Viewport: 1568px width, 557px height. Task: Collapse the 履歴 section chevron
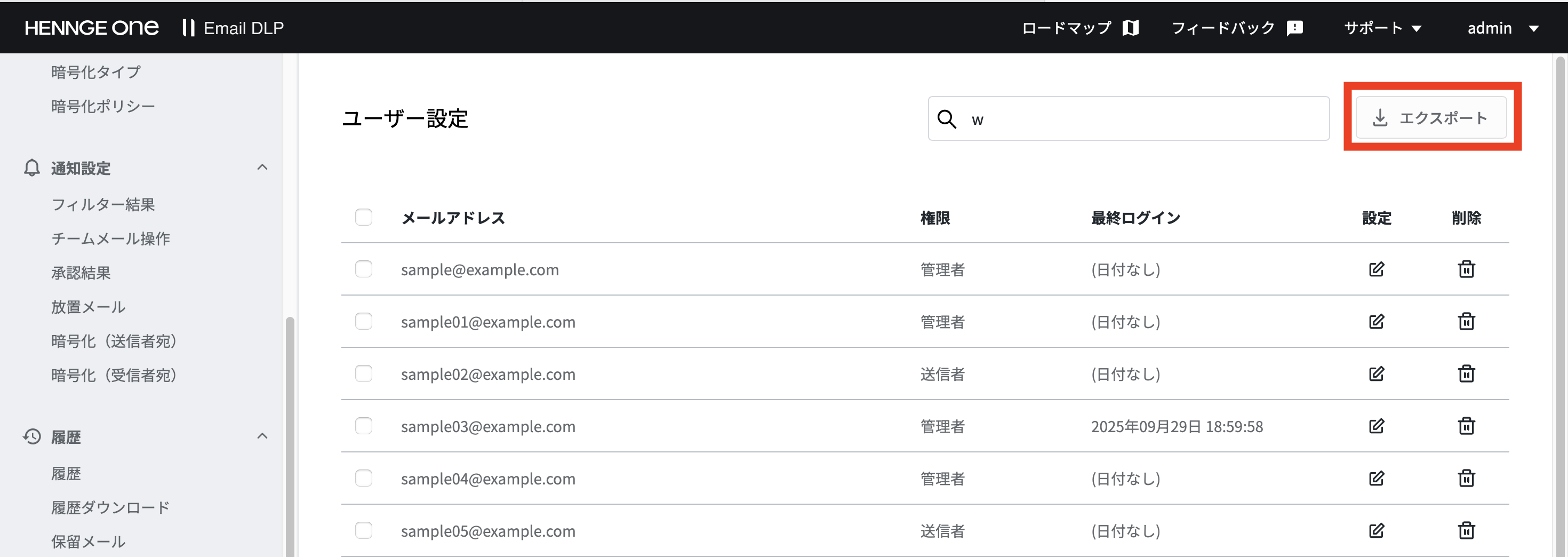[262, 436]
